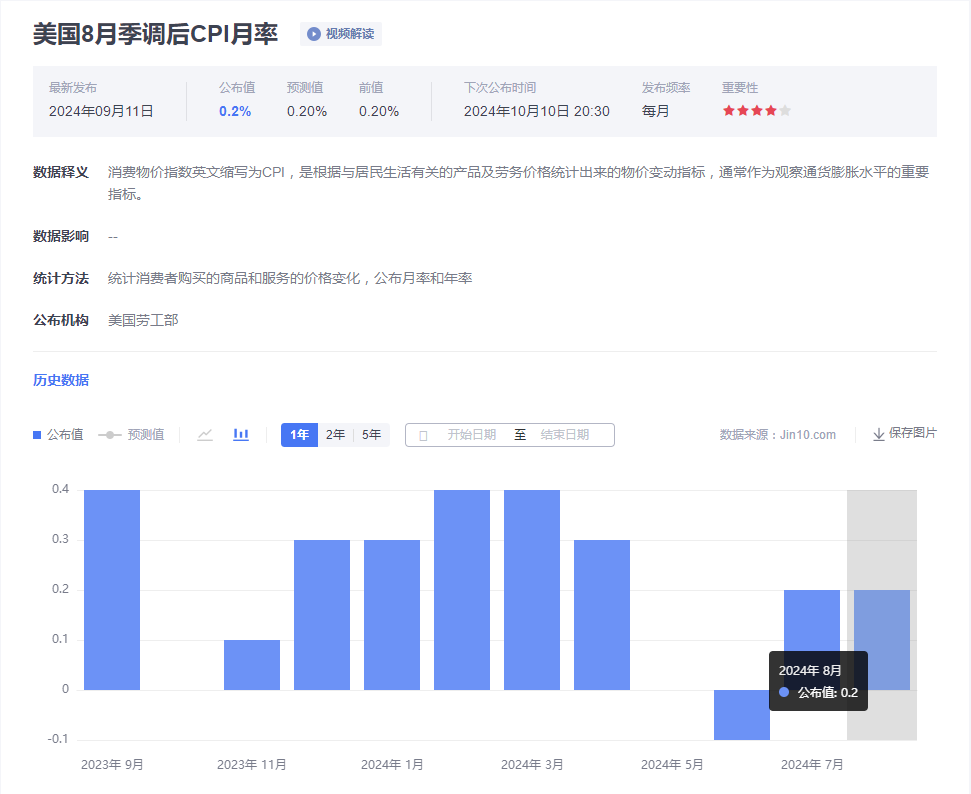This screenshot has width=971, height=794.
Task: Click the 历史数据 link
Action: [61, 380]
